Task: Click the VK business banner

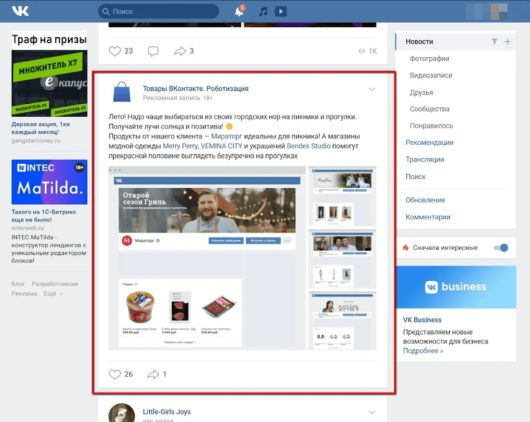Action: click(x=456, y=287)
